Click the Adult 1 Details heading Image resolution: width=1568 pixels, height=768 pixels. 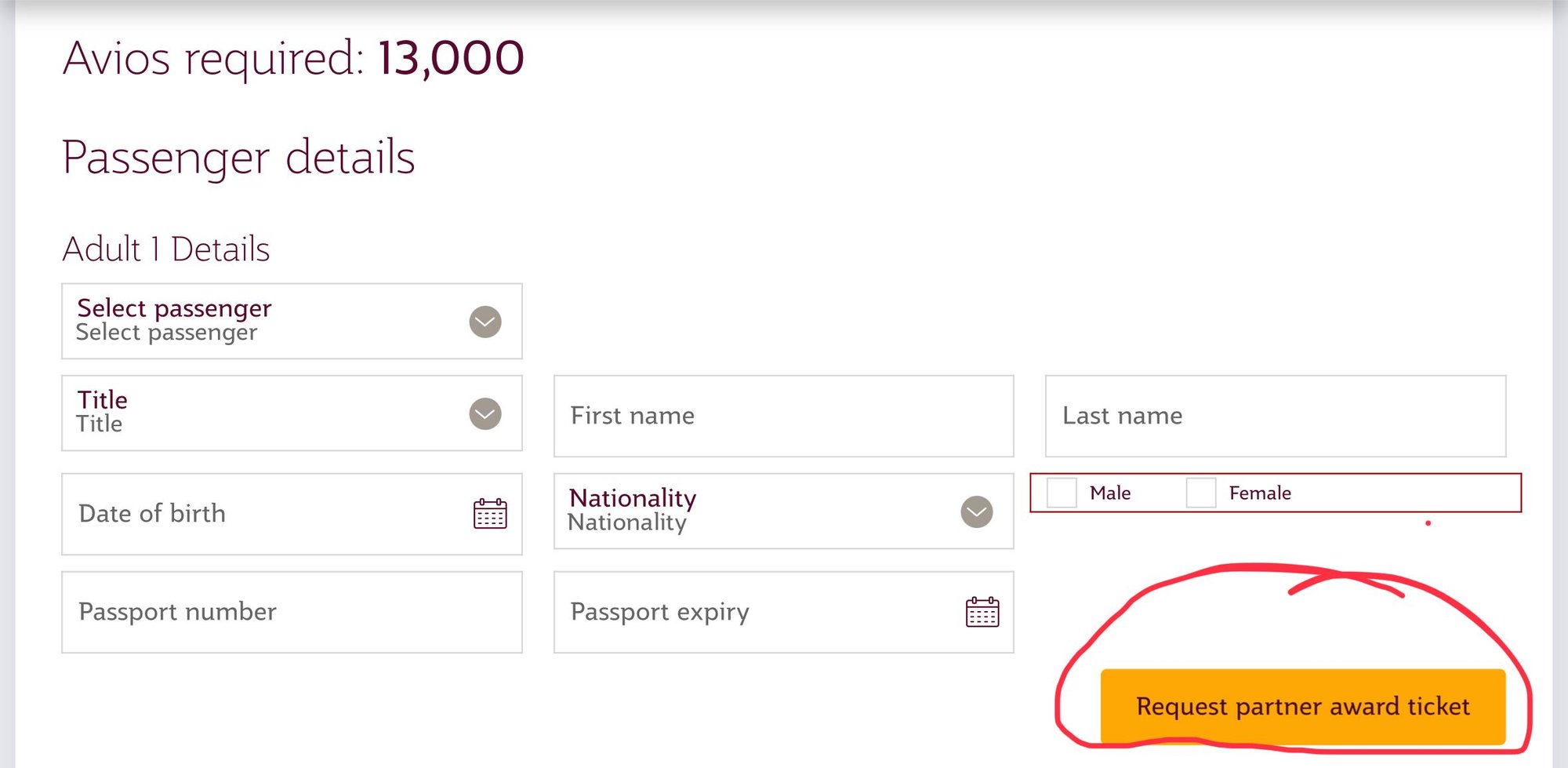[166, 249]
